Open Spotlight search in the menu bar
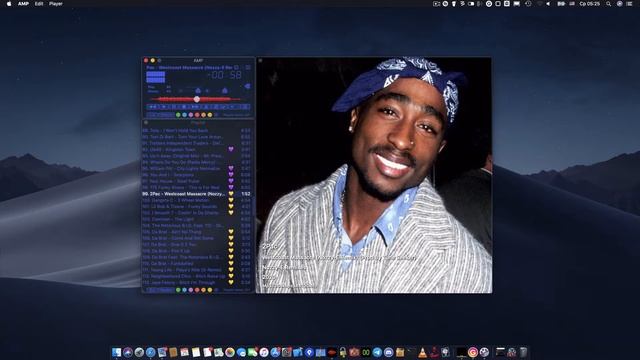Viewport: 640px width, 360px height. (x=609, y=4)
